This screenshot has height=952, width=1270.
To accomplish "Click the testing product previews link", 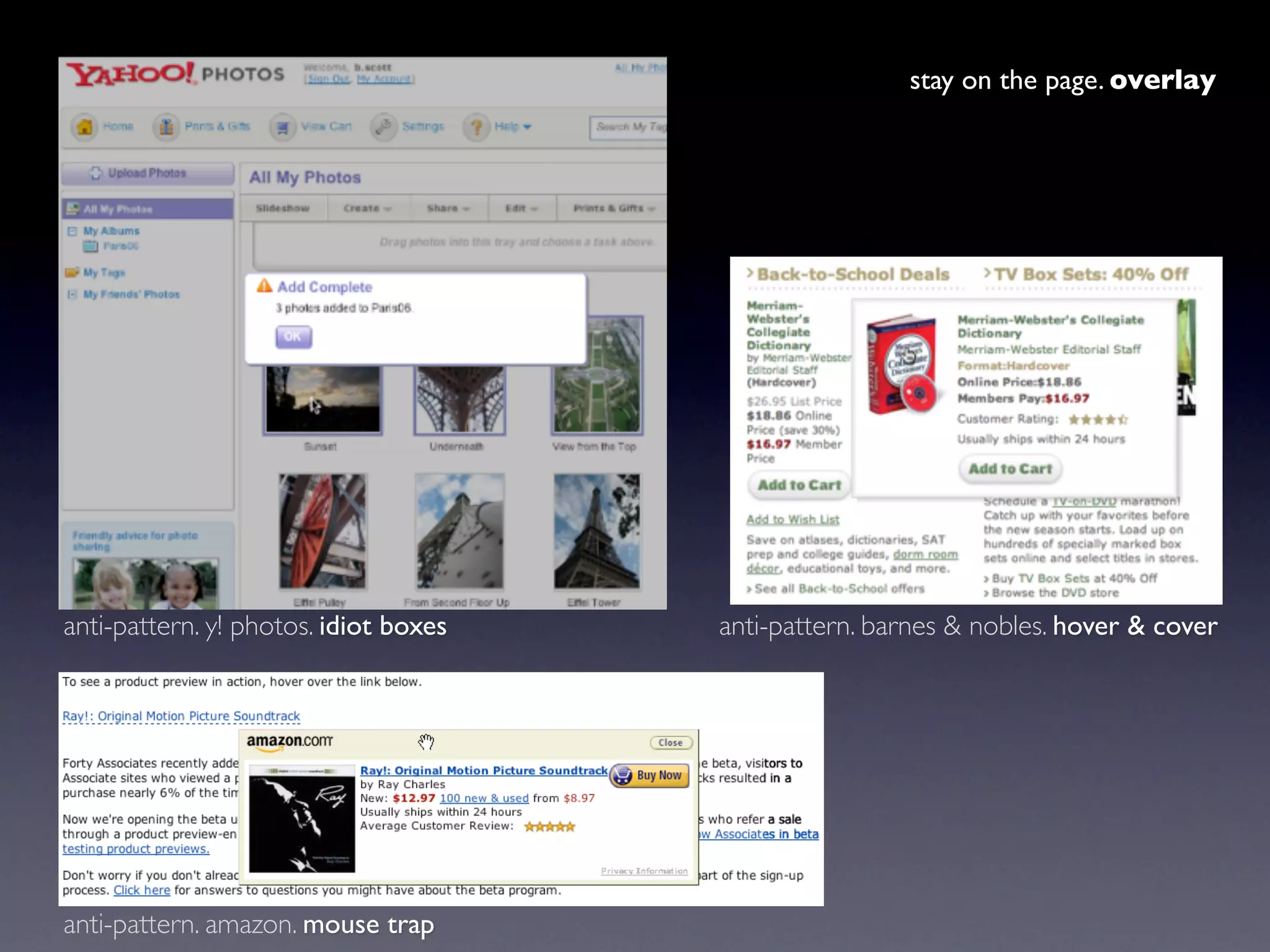I will tap(136, 849).
